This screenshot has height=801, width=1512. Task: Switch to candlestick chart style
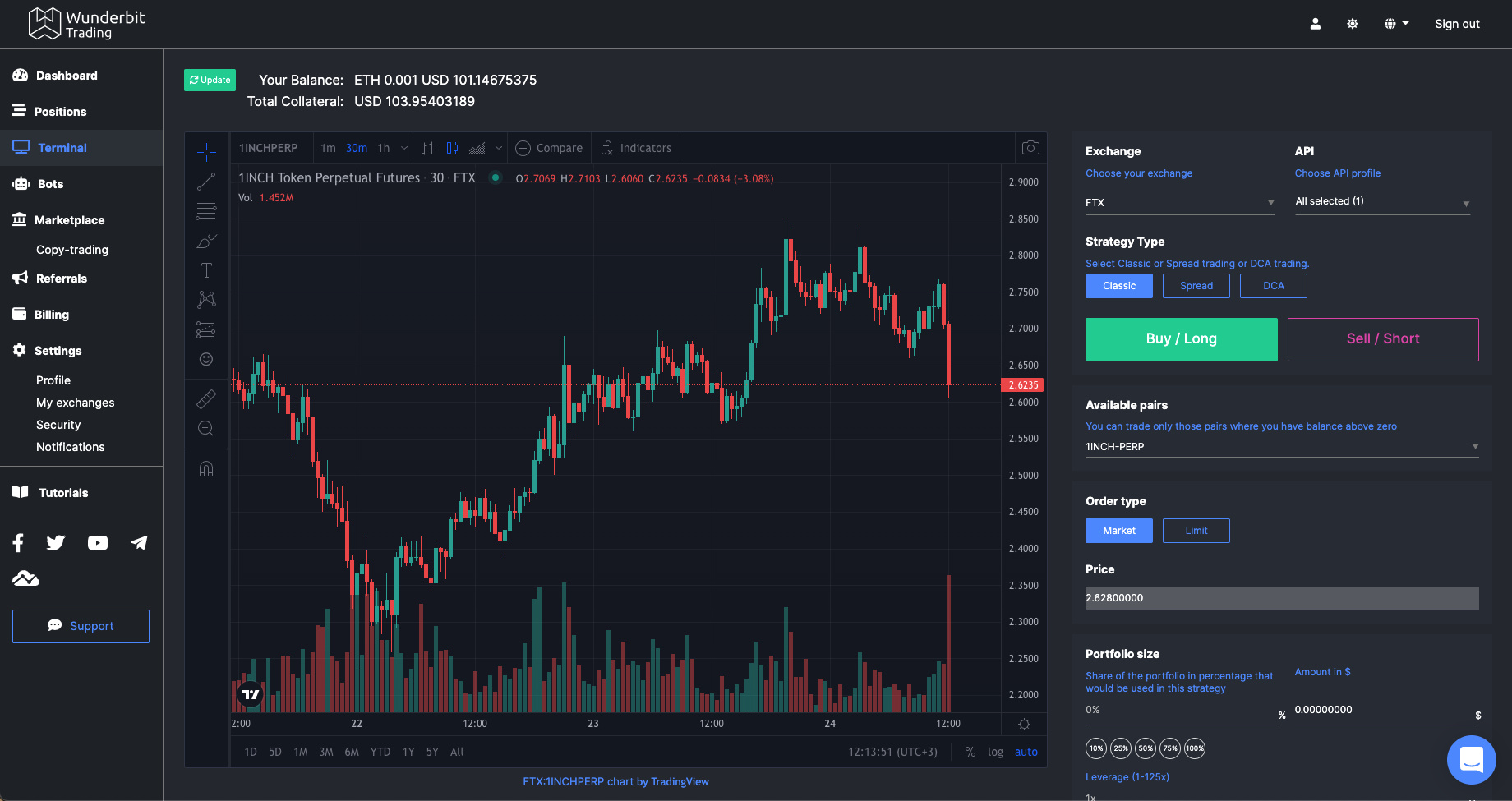click(452, 148)
